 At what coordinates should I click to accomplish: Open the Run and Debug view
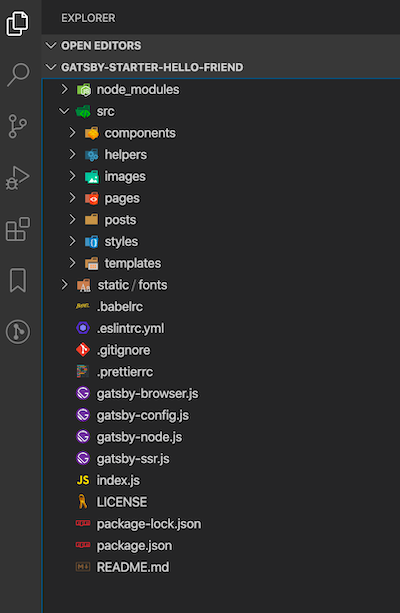click(18, 178)
